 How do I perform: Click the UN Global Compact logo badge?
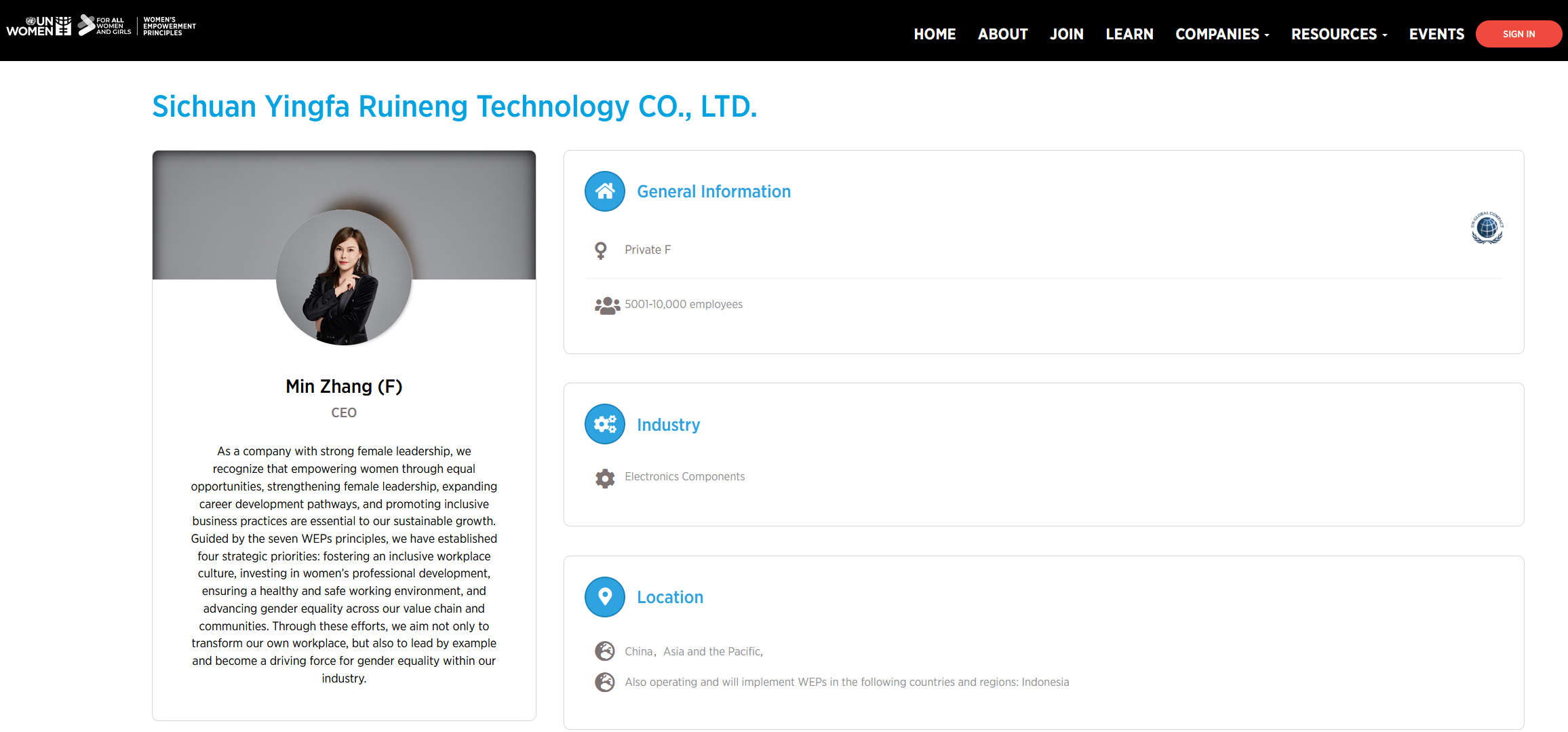click(x=1487, y=228)
